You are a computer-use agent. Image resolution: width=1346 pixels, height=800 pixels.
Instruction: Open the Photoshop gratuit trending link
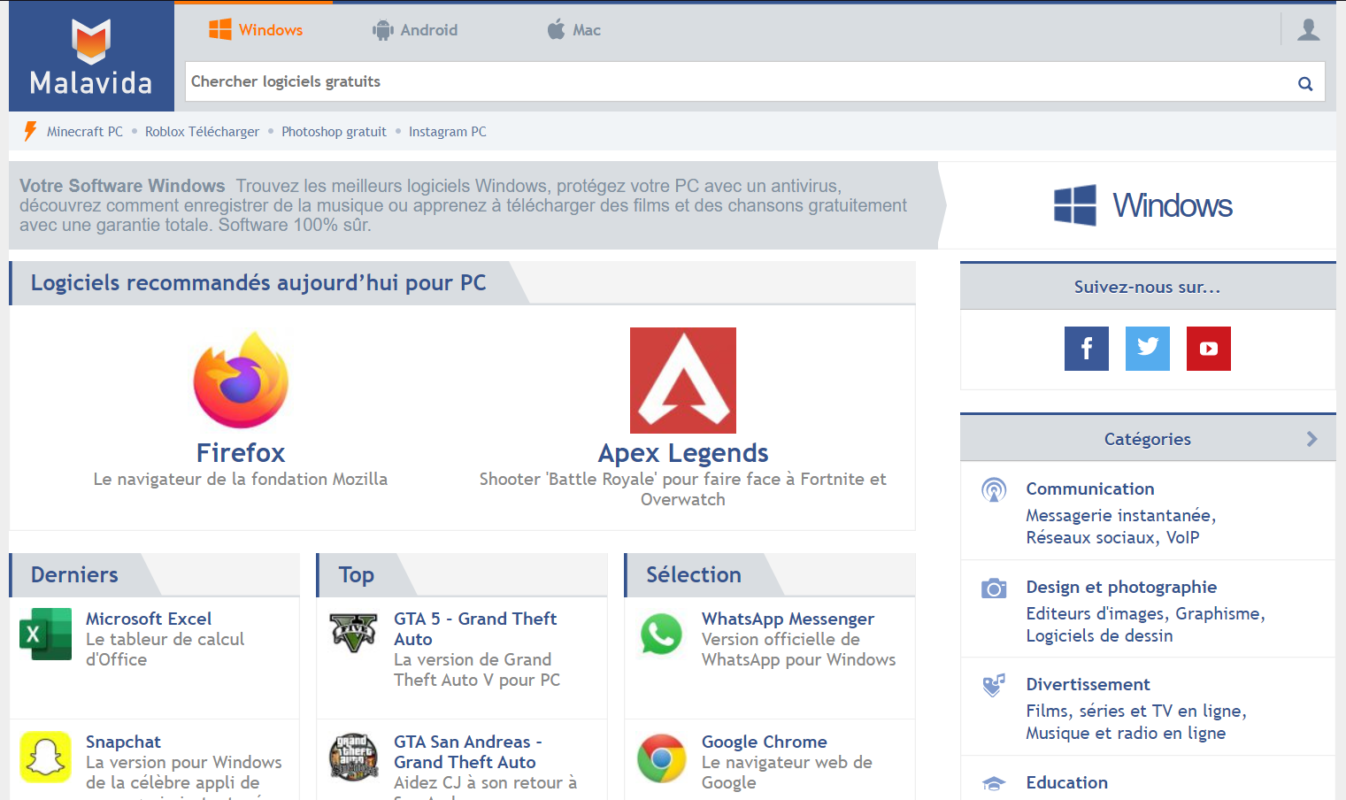(x=334, y=132)
